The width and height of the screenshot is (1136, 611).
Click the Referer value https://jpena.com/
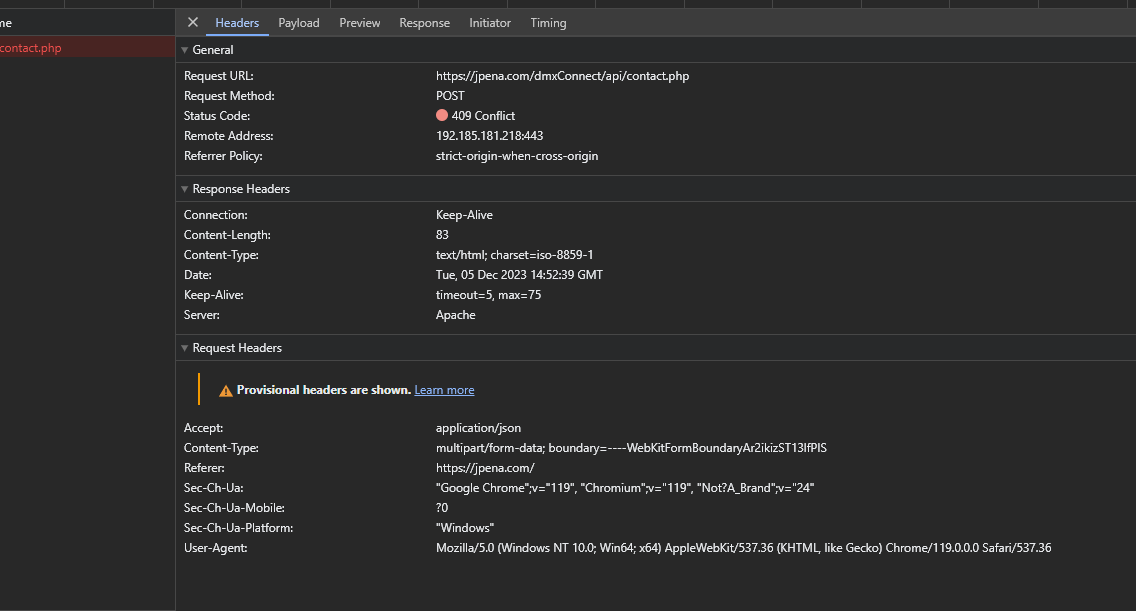pyautogui.click(x=485, y=468)
